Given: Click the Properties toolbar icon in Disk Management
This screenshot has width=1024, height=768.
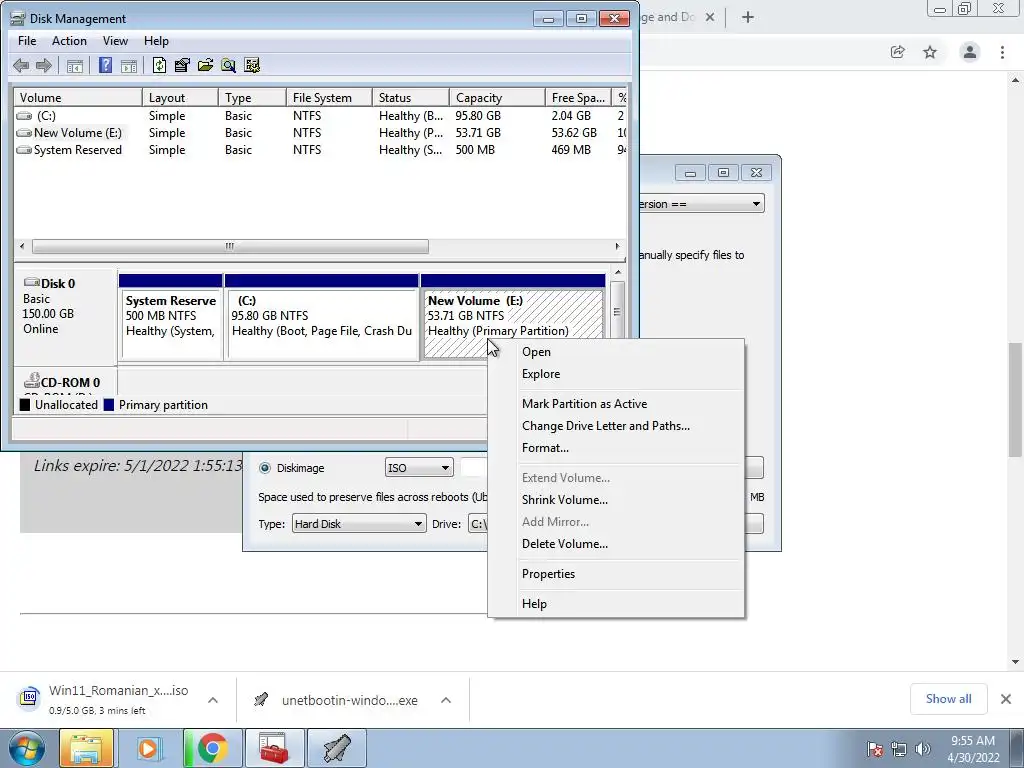Looking at the screenshot, I should coord(182,65).
